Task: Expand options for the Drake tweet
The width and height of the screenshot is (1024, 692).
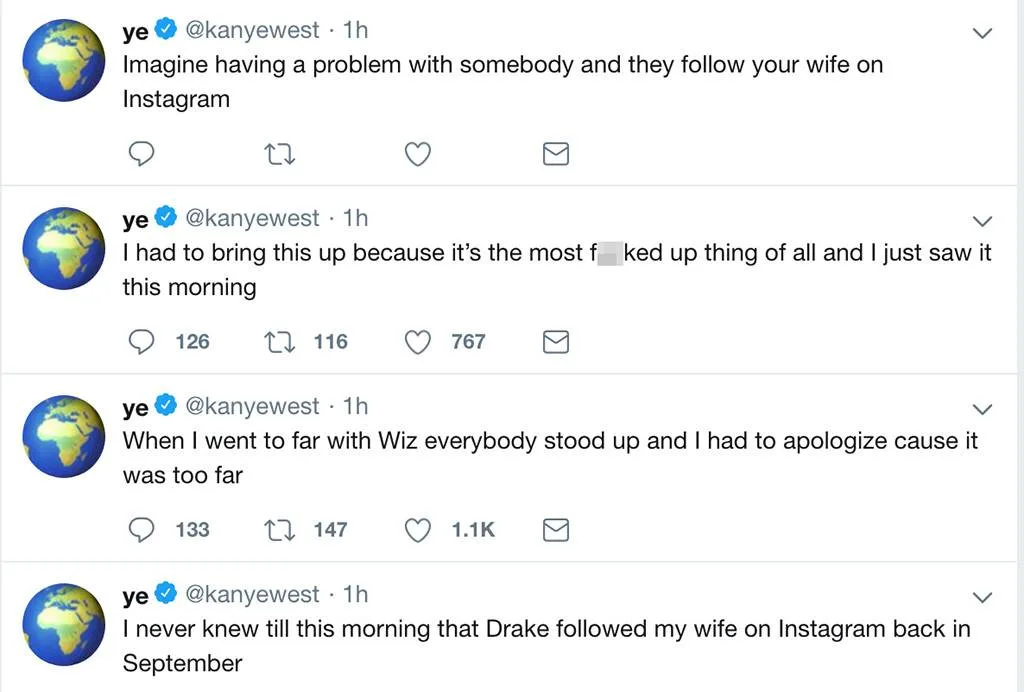Action: [982, 597]
